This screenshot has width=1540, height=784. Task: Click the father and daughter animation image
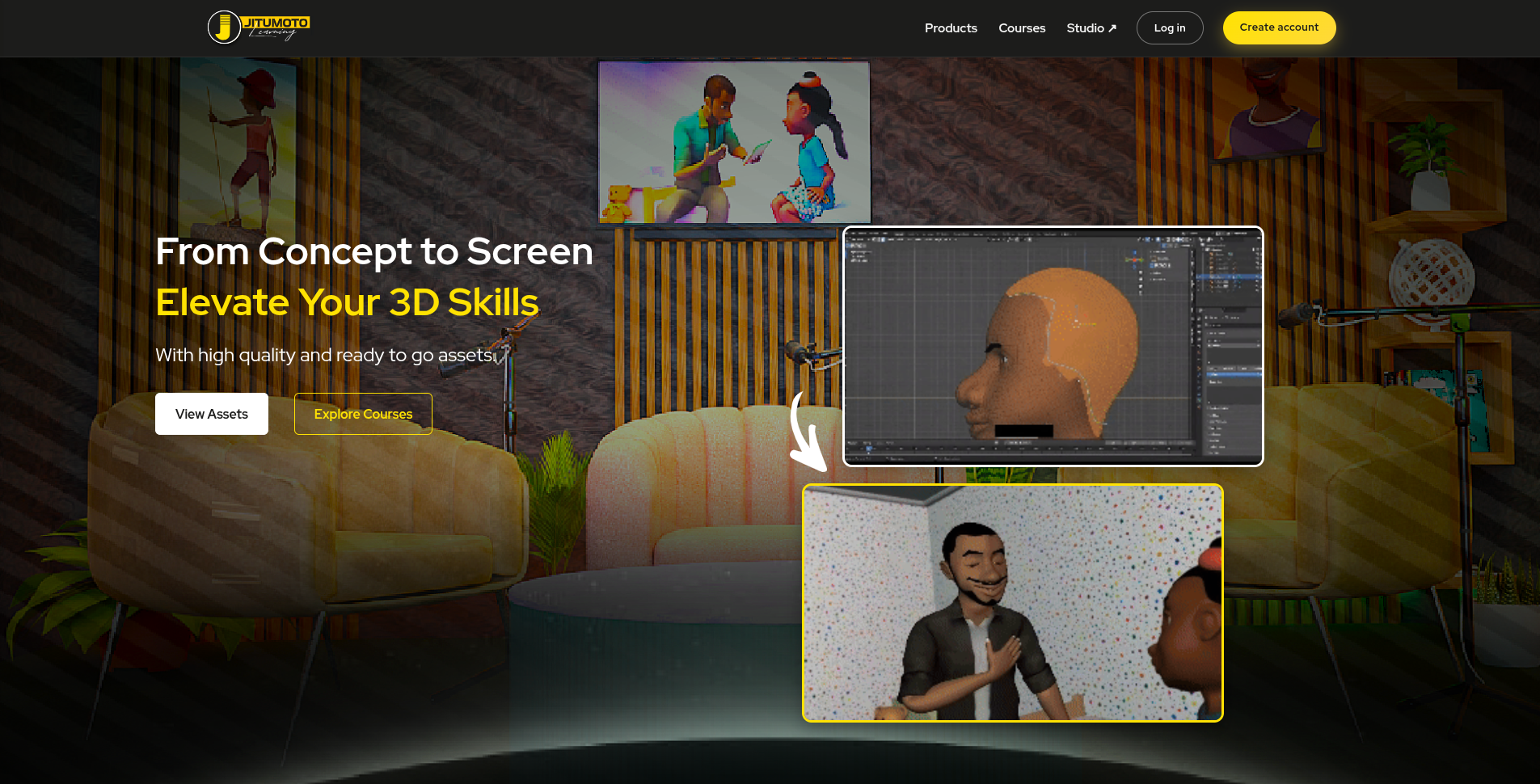(x=734, y=142)
